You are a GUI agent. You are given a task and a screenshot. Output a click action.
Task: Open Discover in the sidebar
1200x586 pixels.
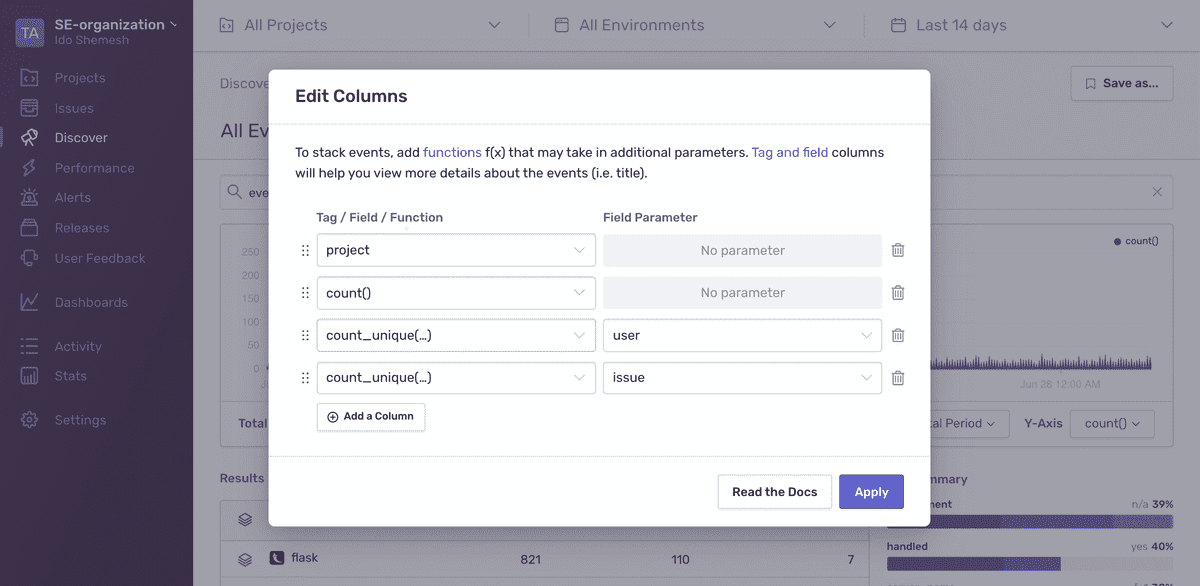[80, 138]
